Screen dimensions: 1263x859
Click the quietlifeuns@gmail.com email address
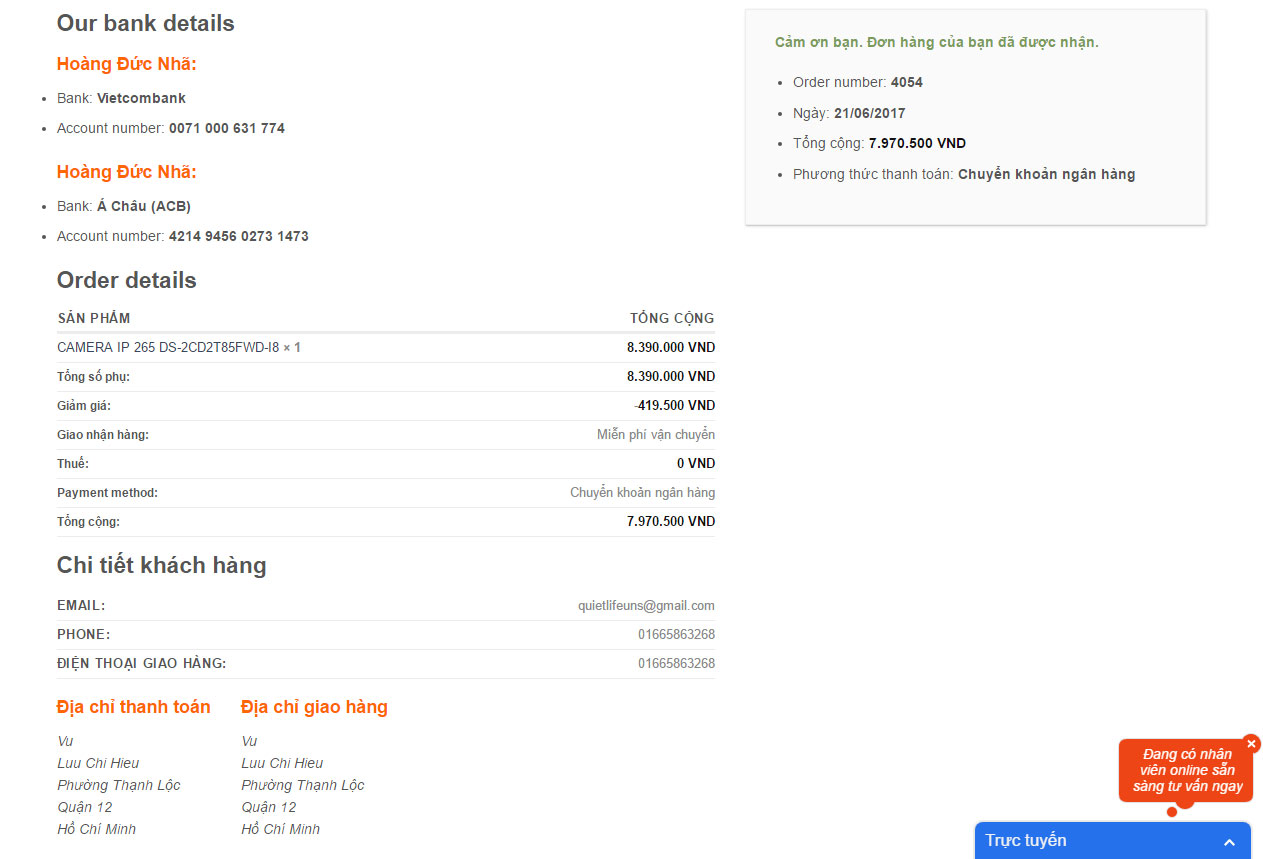point(646,606)
